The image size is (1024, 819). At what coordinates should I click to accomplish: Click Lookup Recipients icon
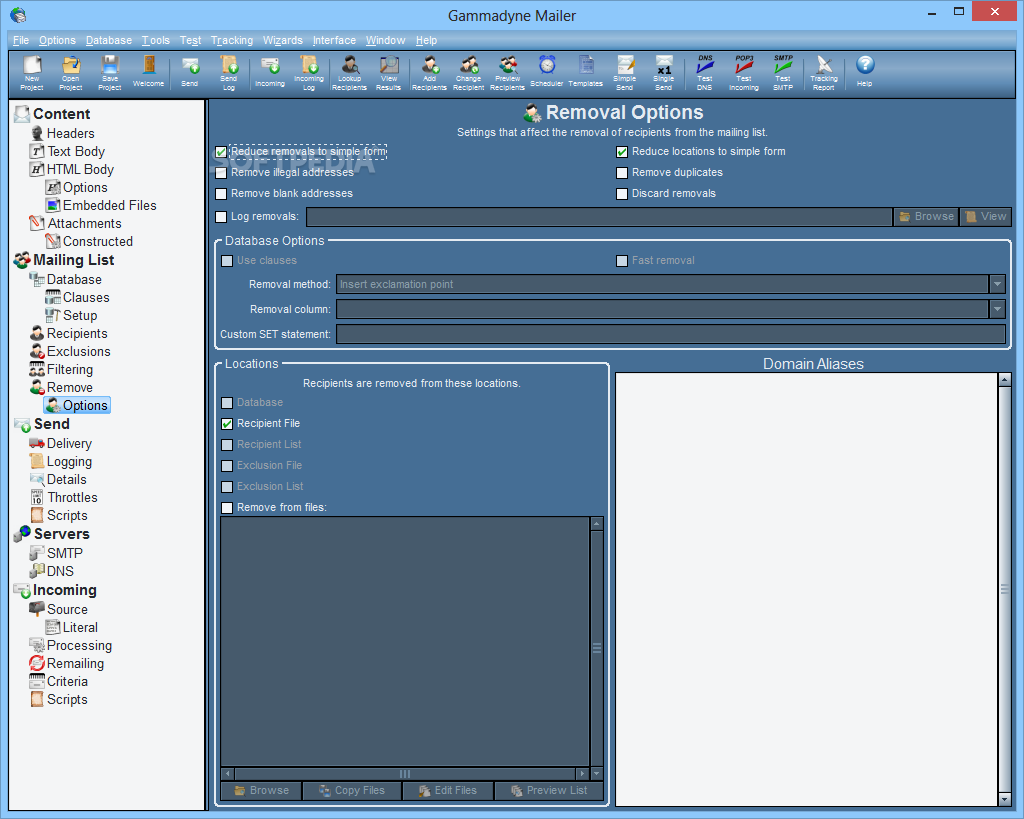point(349,72)
